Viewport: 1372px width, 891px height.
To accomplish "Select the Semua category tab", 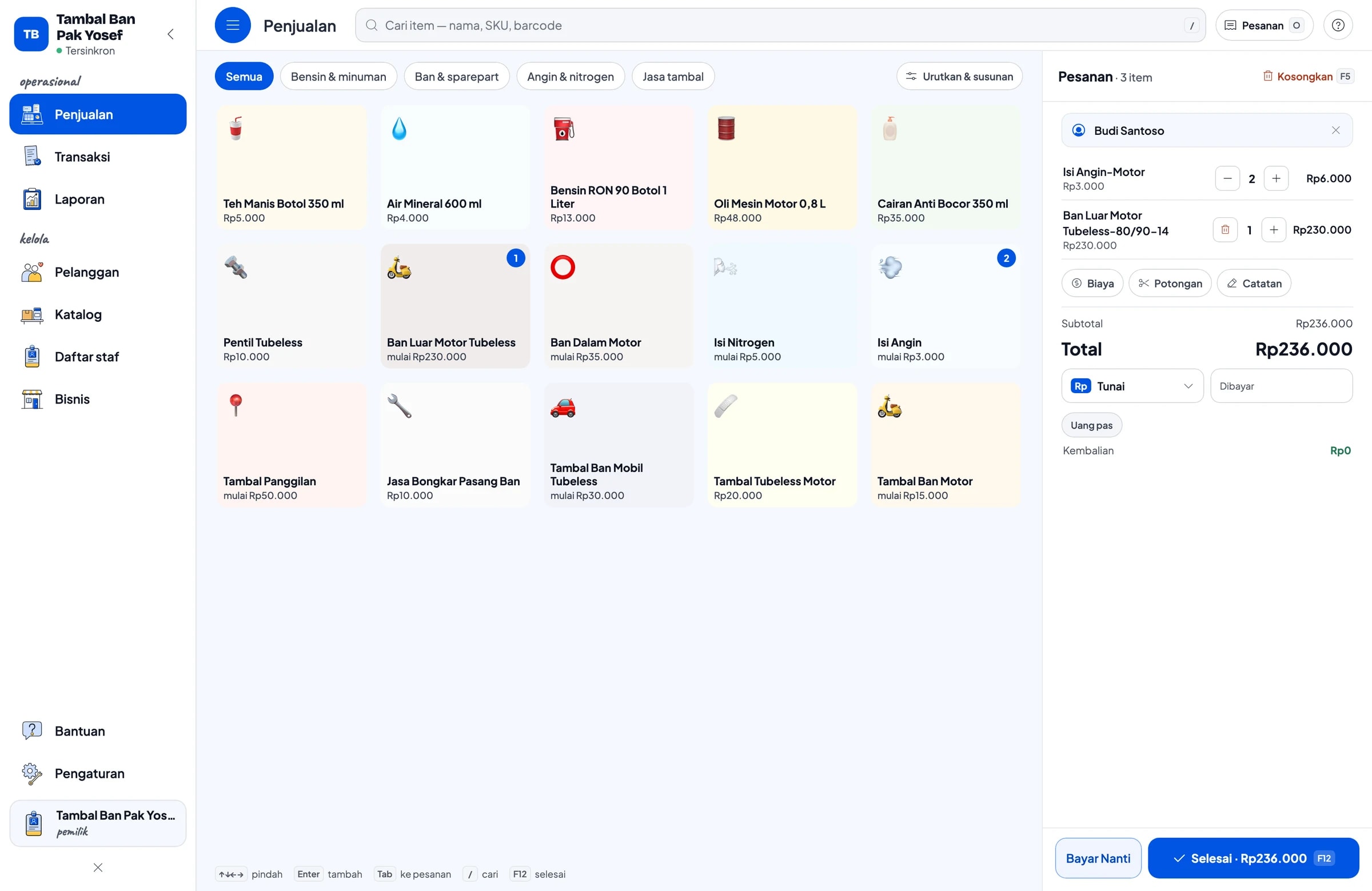I will pyautogui.click(x=244, y=77).
